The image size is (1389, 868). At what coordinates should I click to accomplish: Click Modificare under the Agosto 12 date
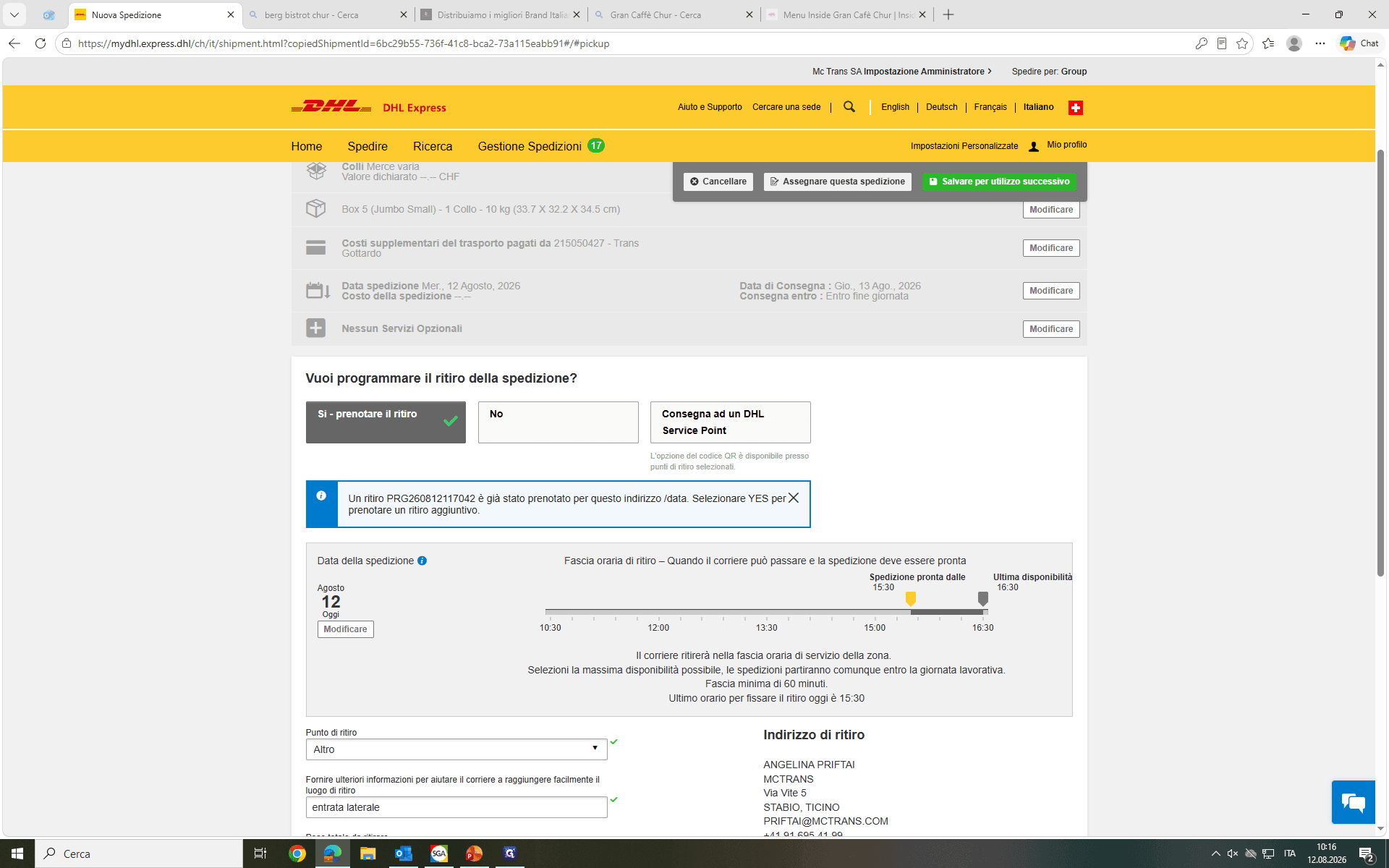345,629
